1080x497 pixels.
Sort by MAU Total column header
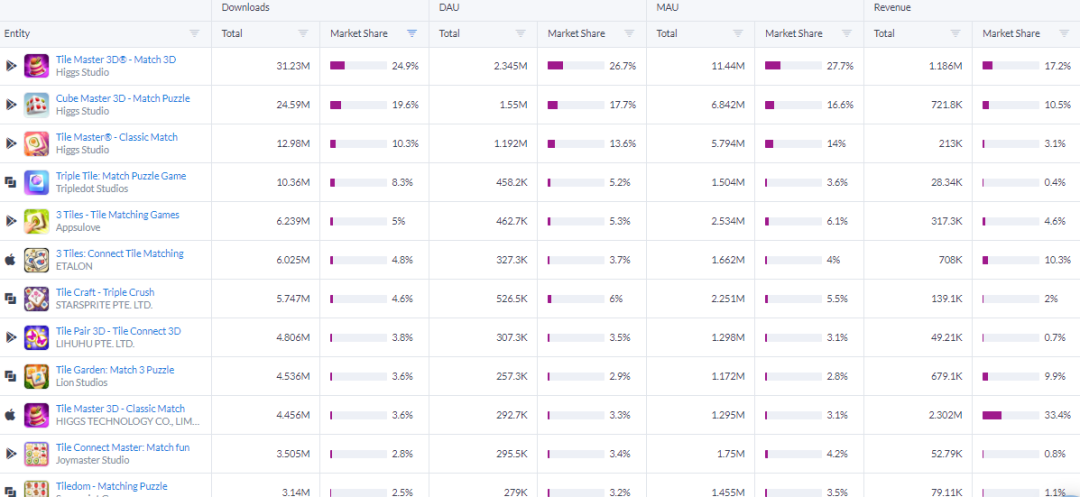coord(668,34)
